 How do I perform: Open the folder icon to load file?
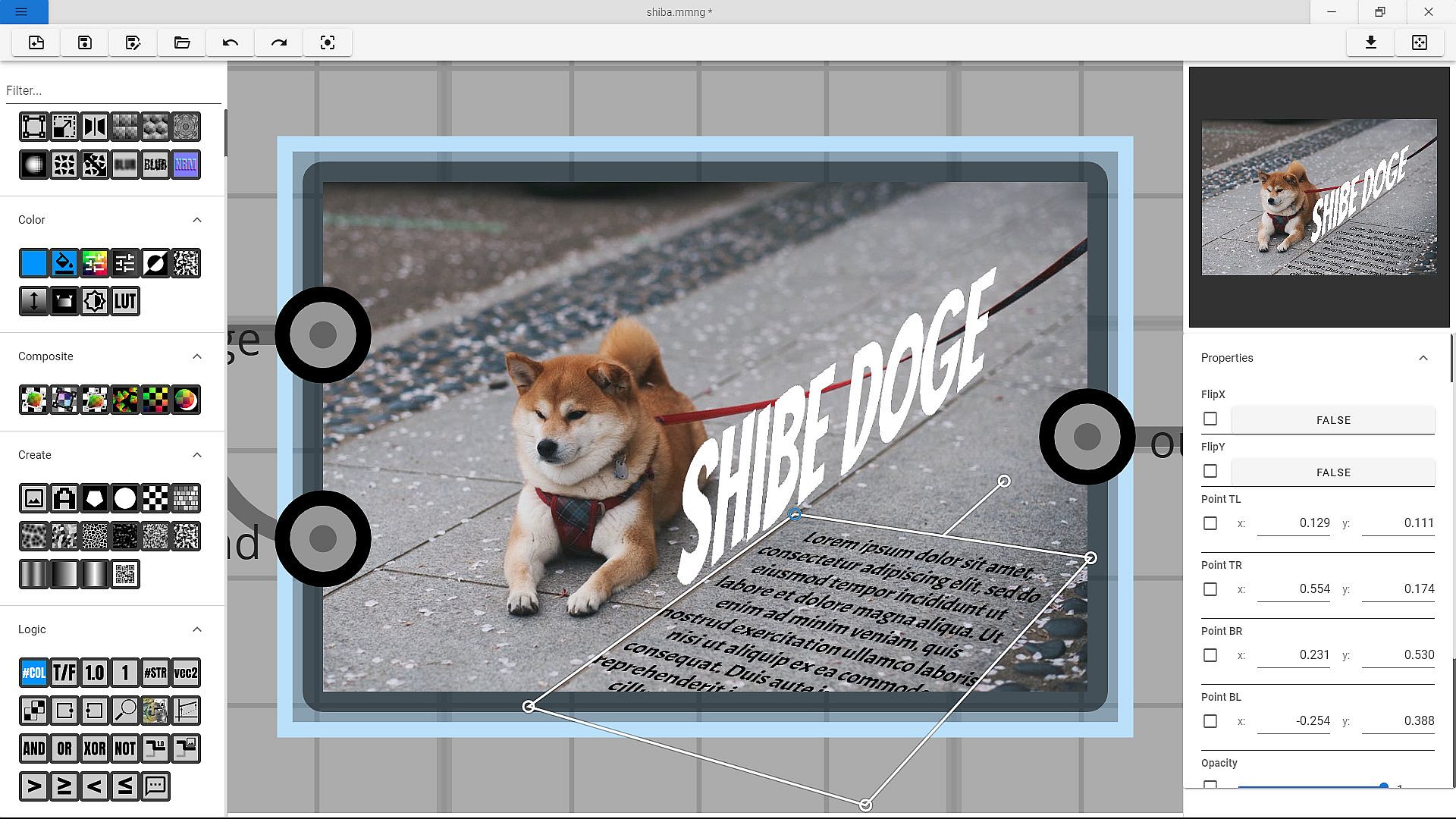[x=182, y=42]
